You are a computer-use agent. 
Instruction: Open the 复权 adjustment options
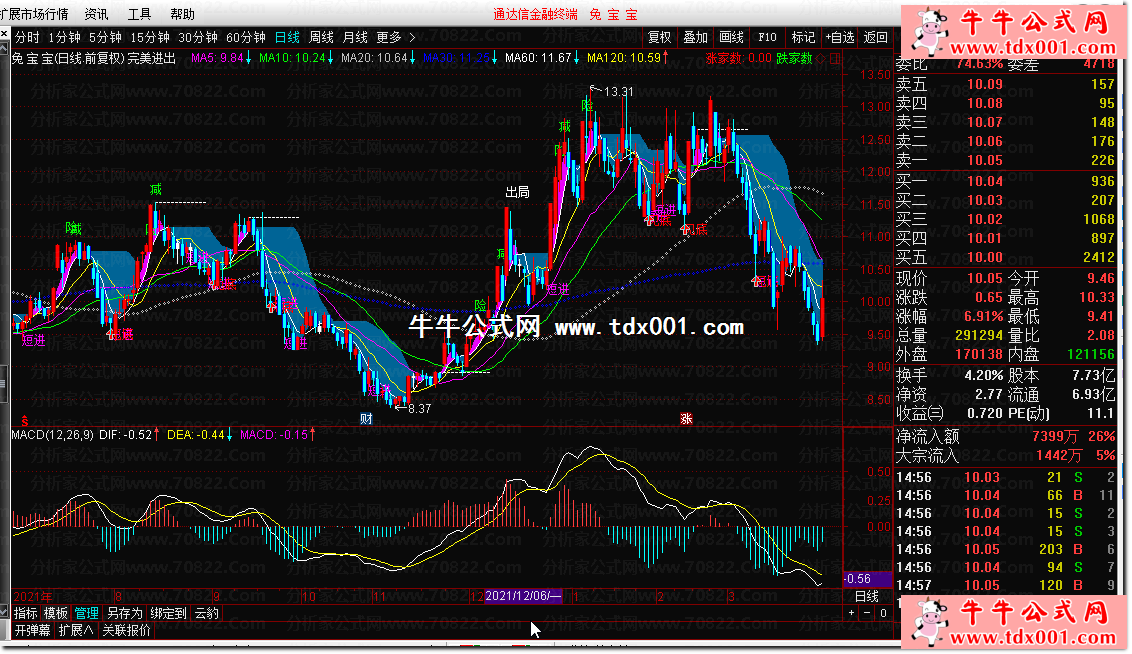click(659, 38)
